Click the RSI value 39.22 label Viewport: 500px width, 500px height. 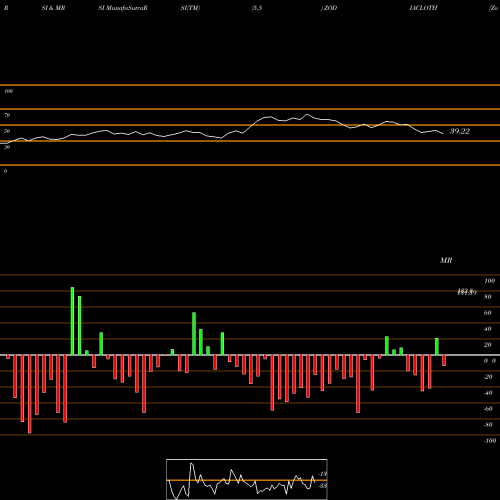click(x=460, y=131)
